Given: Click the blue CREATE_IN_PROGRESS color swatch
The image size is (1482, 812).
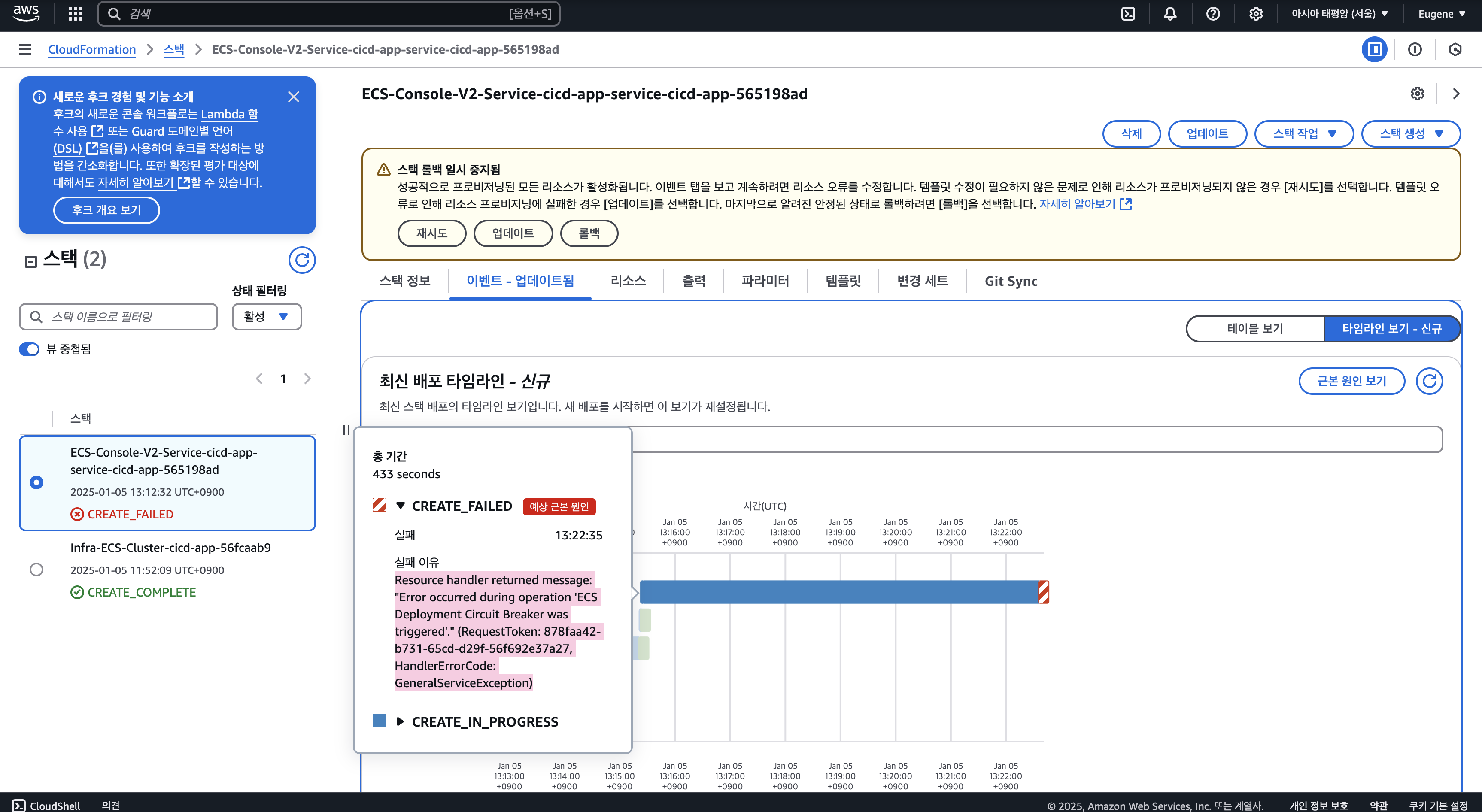Looking at the screenshot, I should [x=379, y=721].
